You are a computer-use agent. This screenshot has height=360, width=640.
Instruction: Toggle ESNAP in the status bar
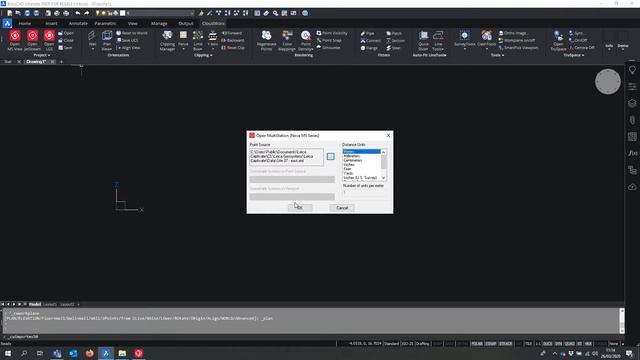(x=491, y=344)
